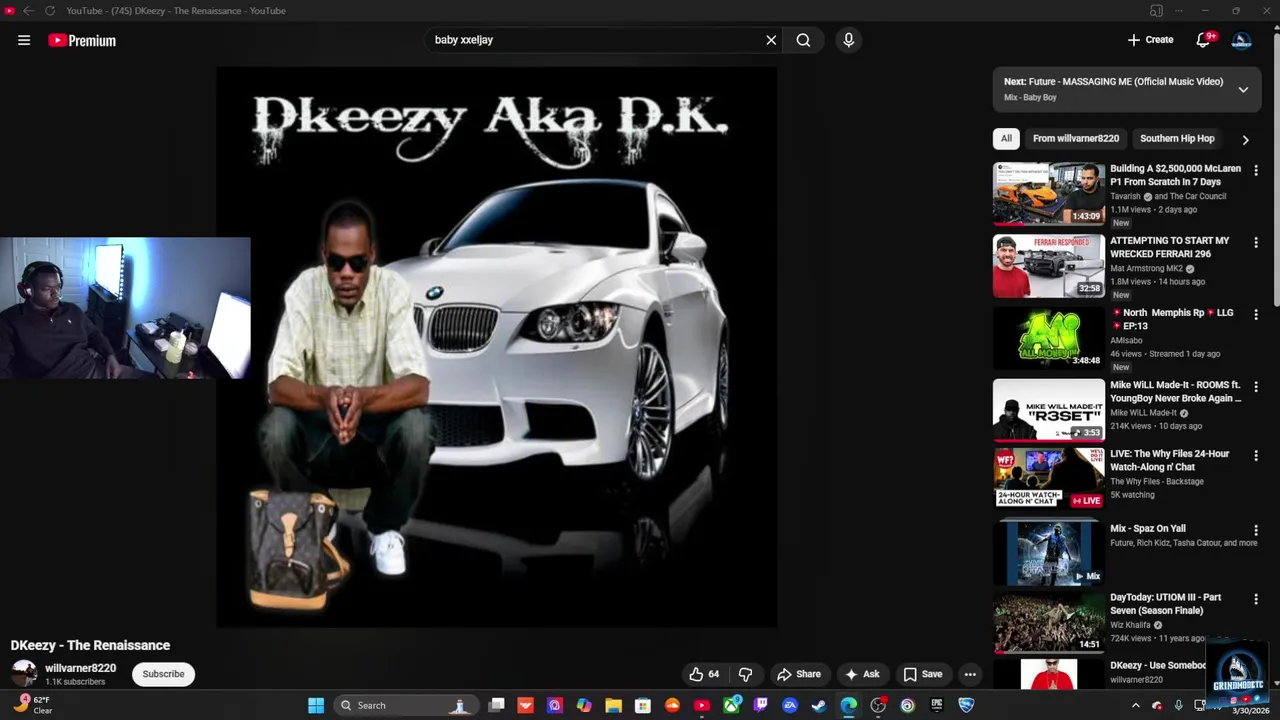This screenshot has width=1280, height=720.
Task: Open the All Money In stream thumbnail
Action: pyautogui.click(x=1049, y=338)
